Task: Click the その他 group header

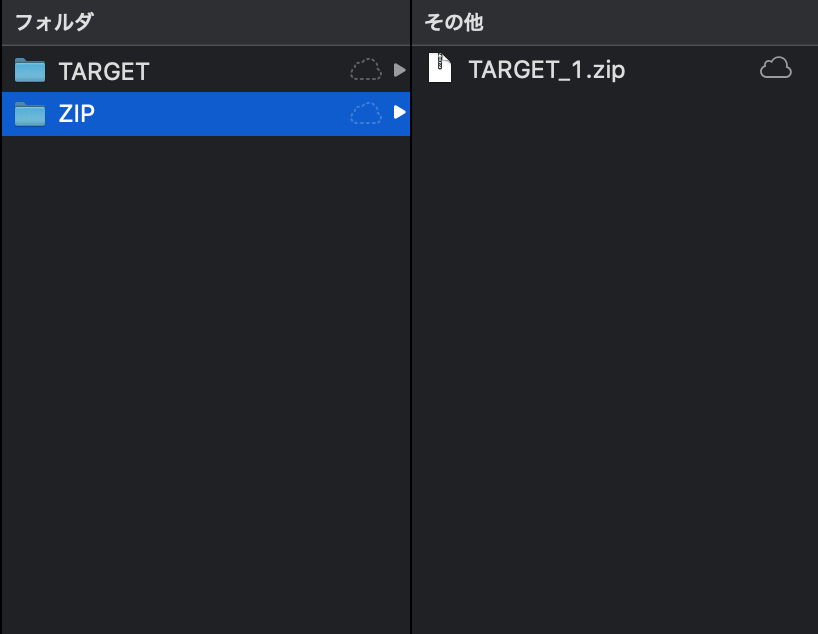Action: (454, 22)
